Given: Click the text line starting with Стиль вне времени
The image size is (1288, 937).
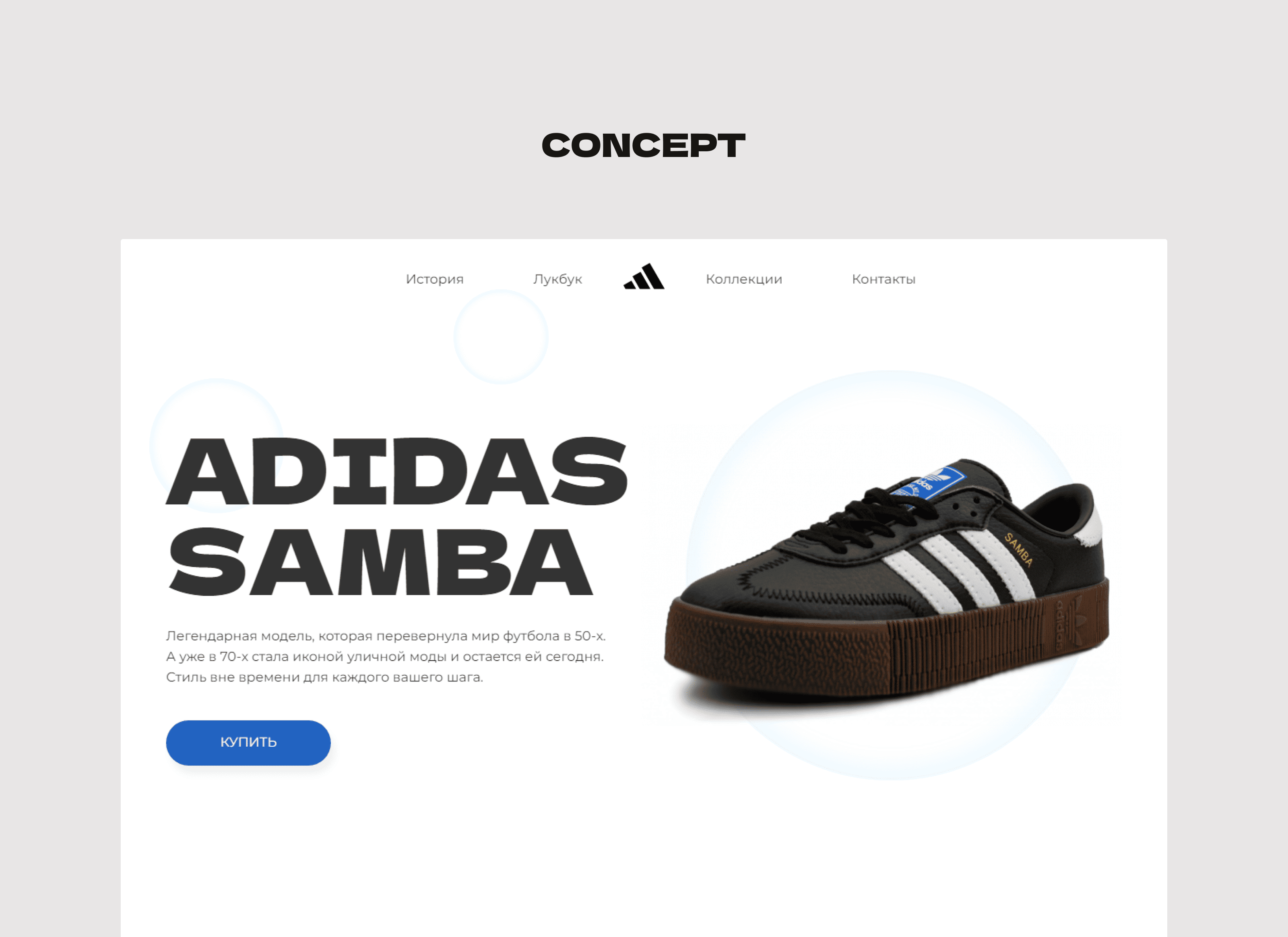Looking at the screenshot, I should point(324,677).
